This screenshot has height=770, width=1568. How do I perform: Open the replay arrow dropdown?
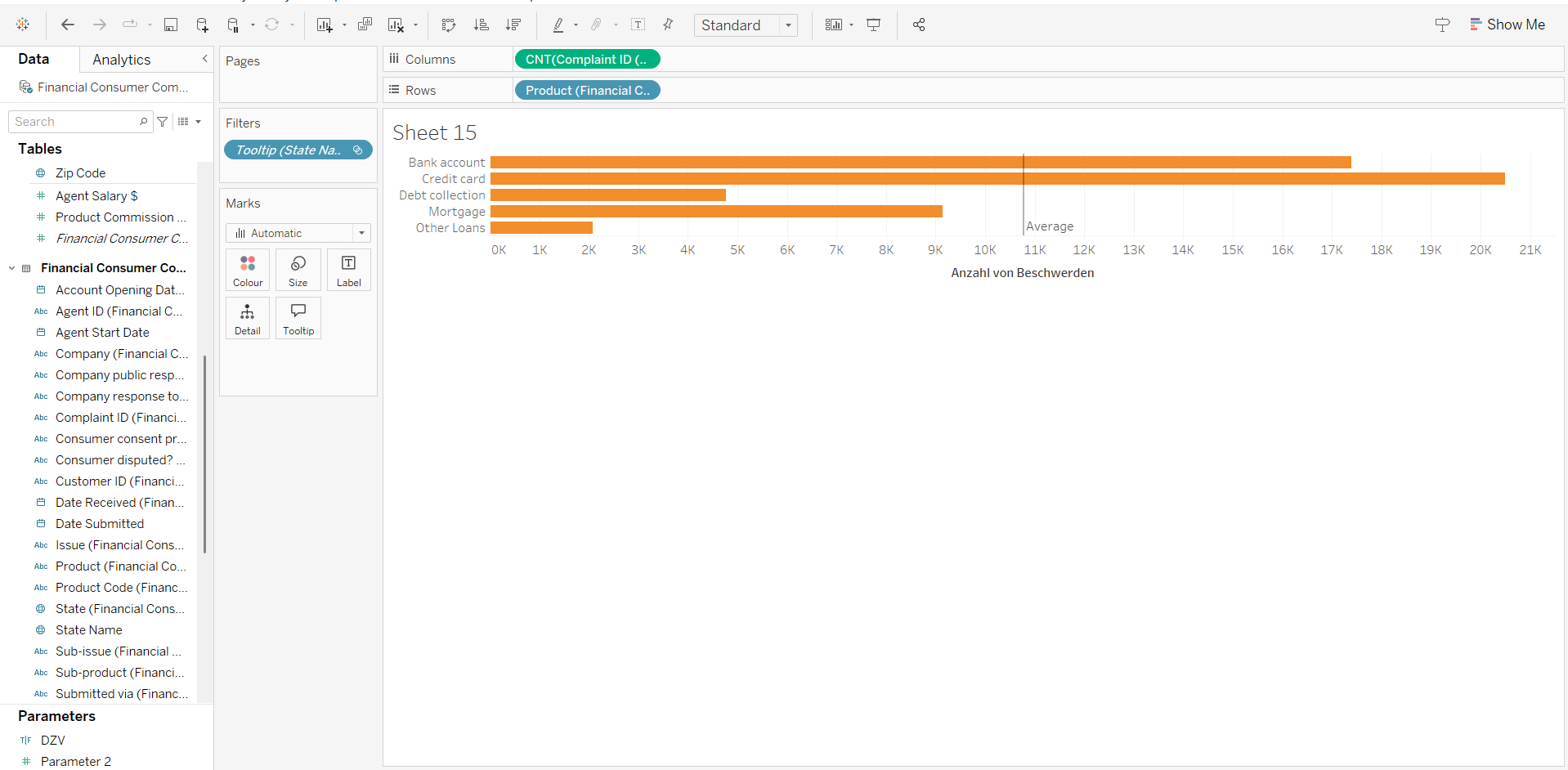click(x=150, y=25)
